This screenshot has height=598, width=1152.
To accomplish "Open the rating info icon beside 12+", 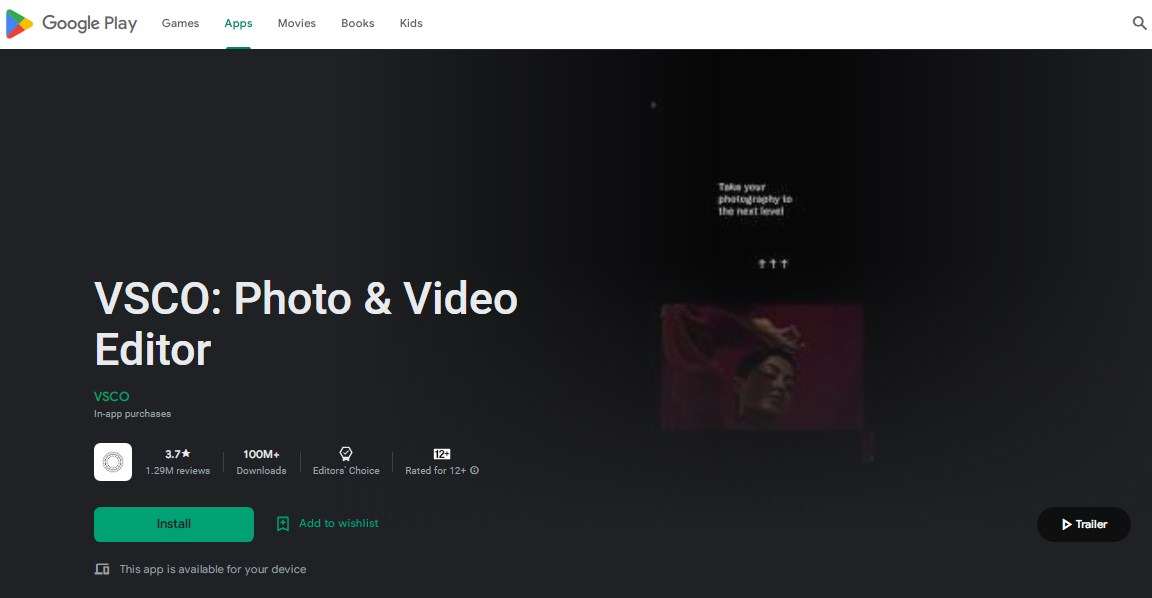I will (x=475, y=470).
